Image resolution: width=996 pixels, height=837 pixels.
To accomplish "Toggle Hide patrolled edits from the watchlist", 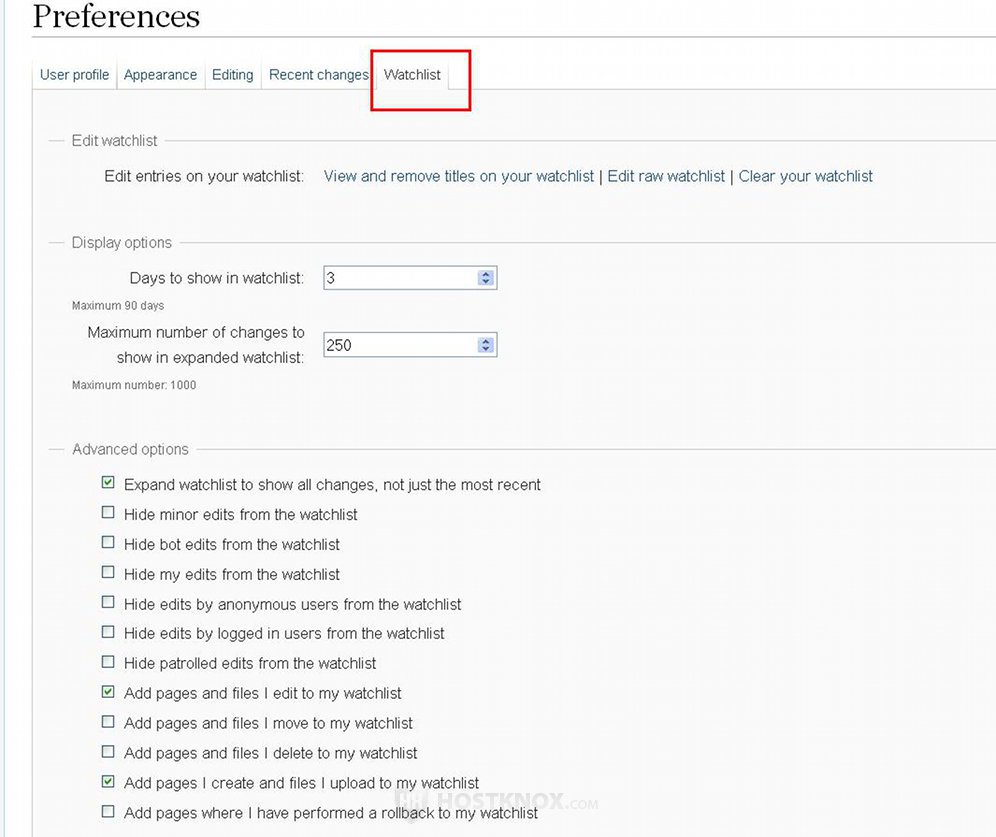I will tap(108, 662).
